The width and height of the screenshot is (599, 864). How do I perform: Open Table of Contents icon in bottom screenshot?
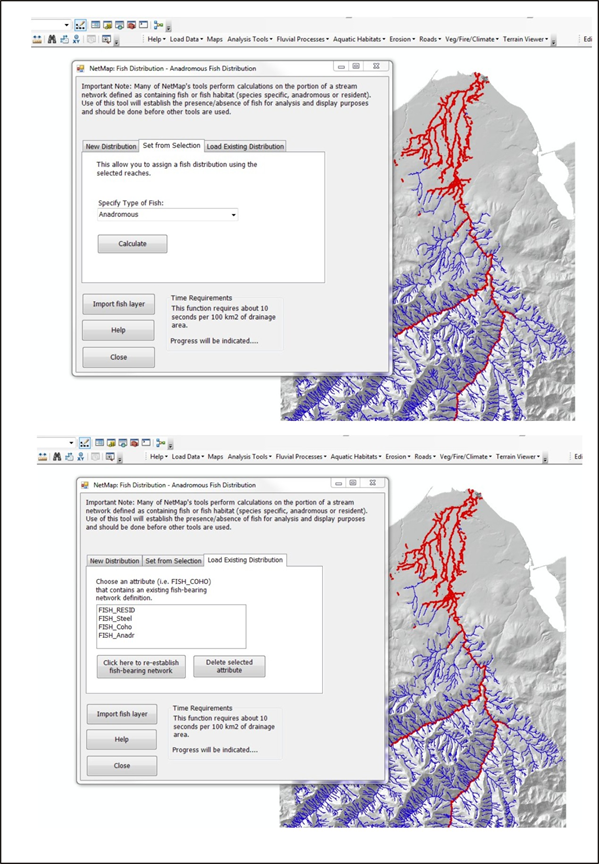99,442
